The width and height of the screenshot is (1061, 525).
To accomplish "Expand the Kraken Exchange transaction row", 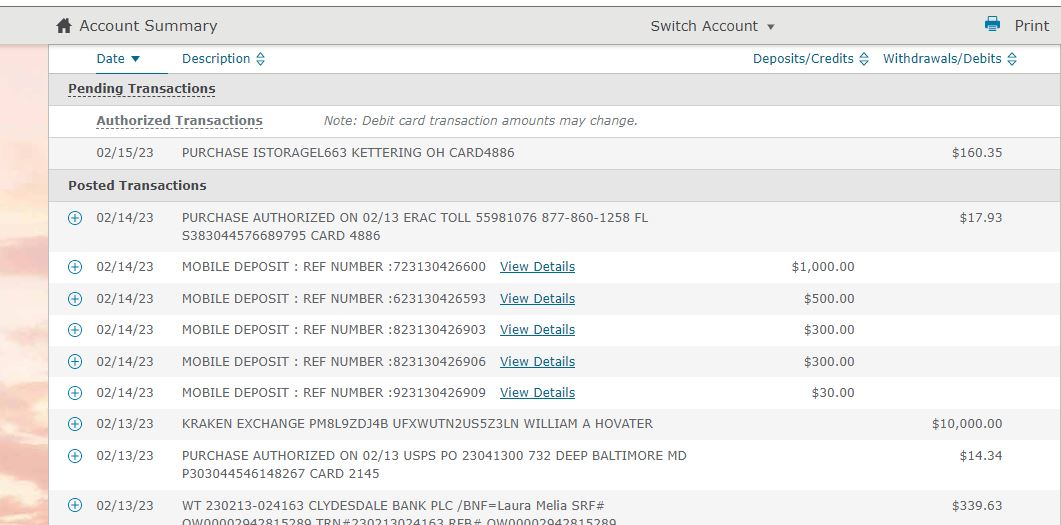I will coord(75,424).
